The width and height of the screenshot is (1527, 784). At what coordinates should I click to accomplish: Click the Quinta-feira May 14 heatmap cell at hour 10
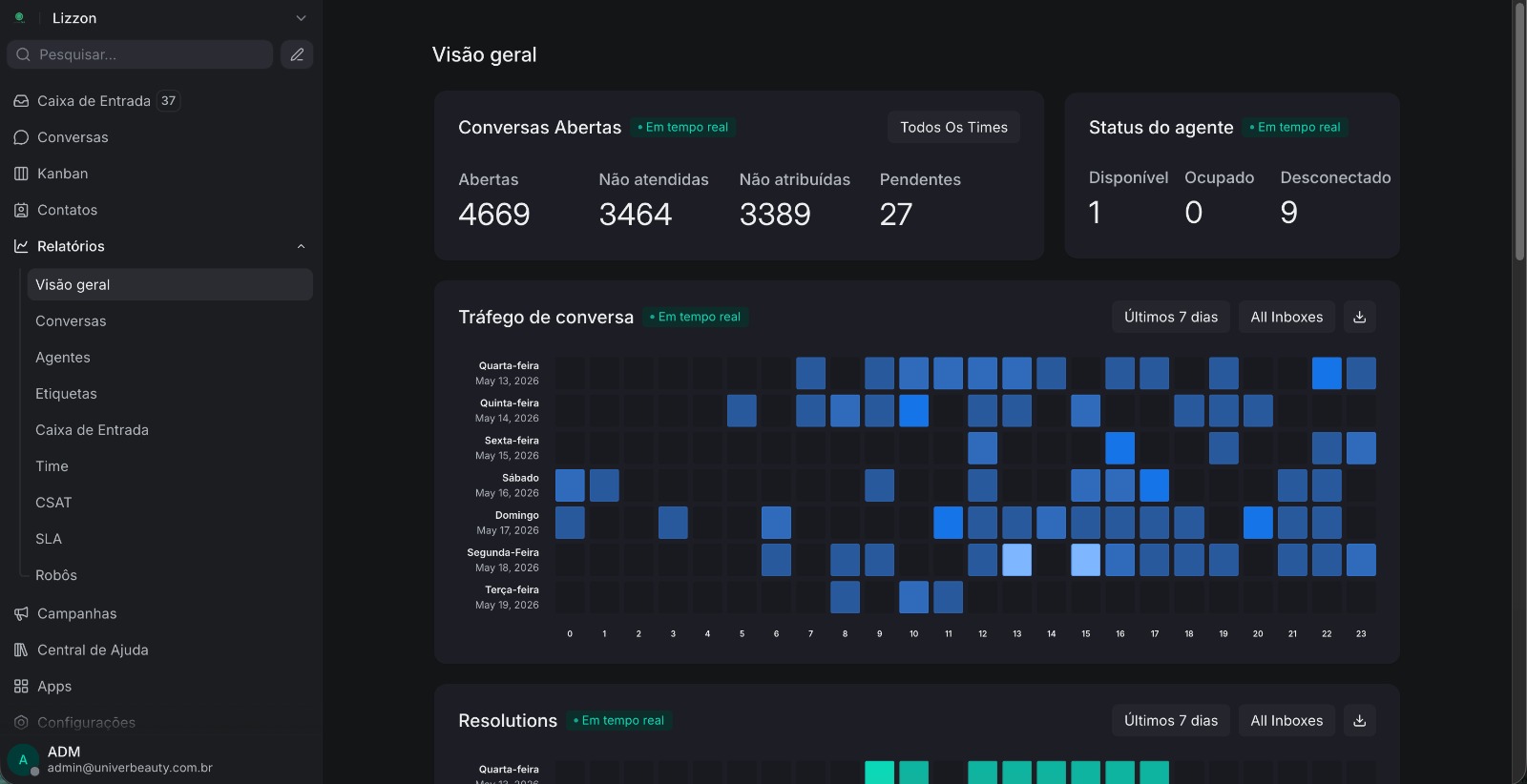tap(913, 410)
